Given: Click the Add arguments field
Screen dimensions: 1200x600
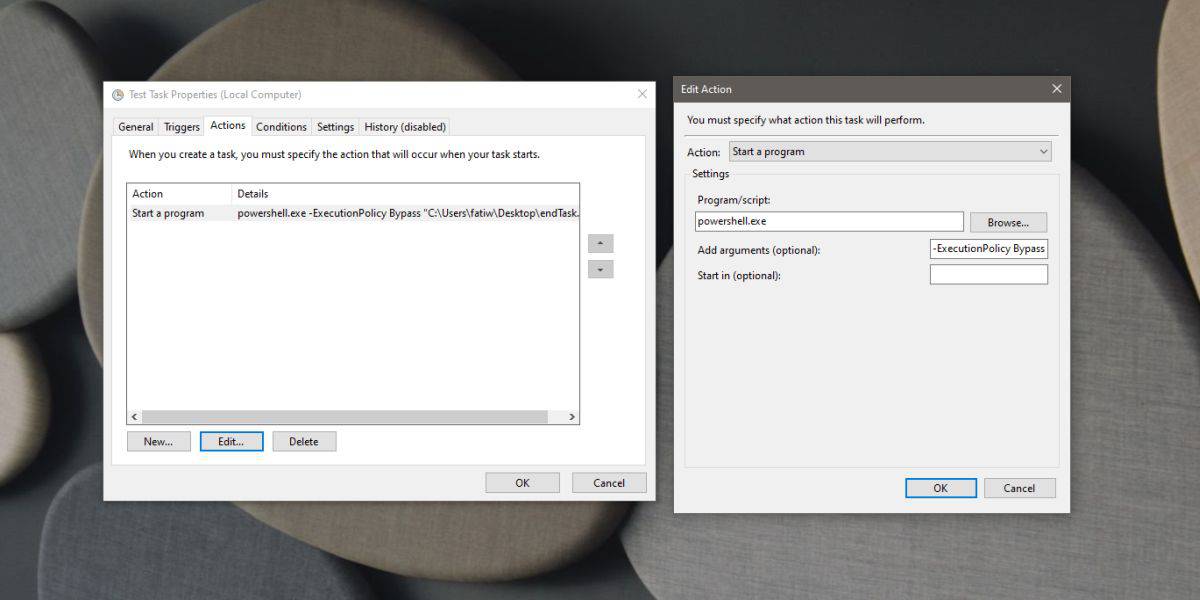Looking at the screenshot, I should click(989, 249).
